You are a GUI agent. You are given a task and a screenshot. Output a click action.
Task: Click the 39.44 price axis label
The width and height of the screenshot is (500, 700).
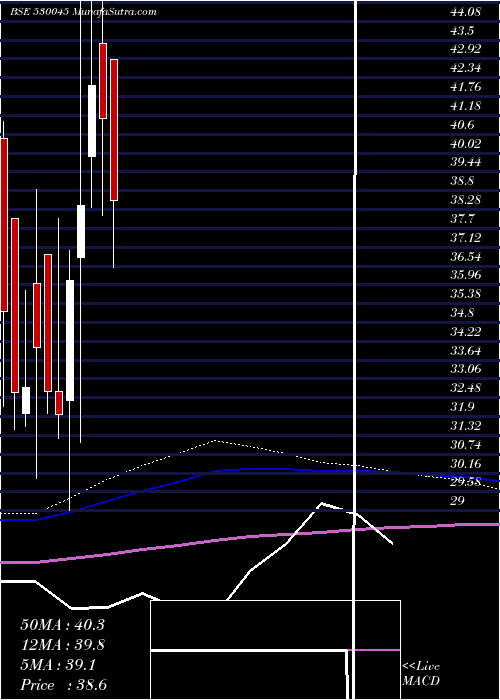tap(466, 162)
